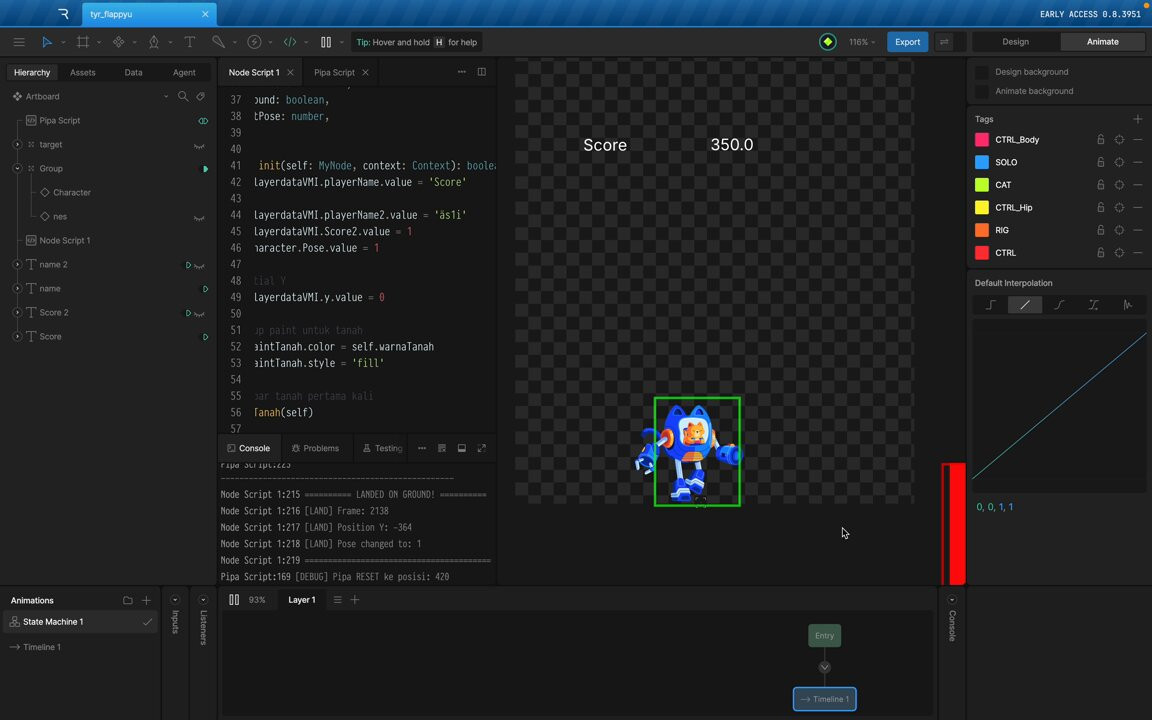Image resolution: width=1152 pixels, height=720 pixels.
Task: Open the 116% zoom level dropdown
Action: point(862,42)
